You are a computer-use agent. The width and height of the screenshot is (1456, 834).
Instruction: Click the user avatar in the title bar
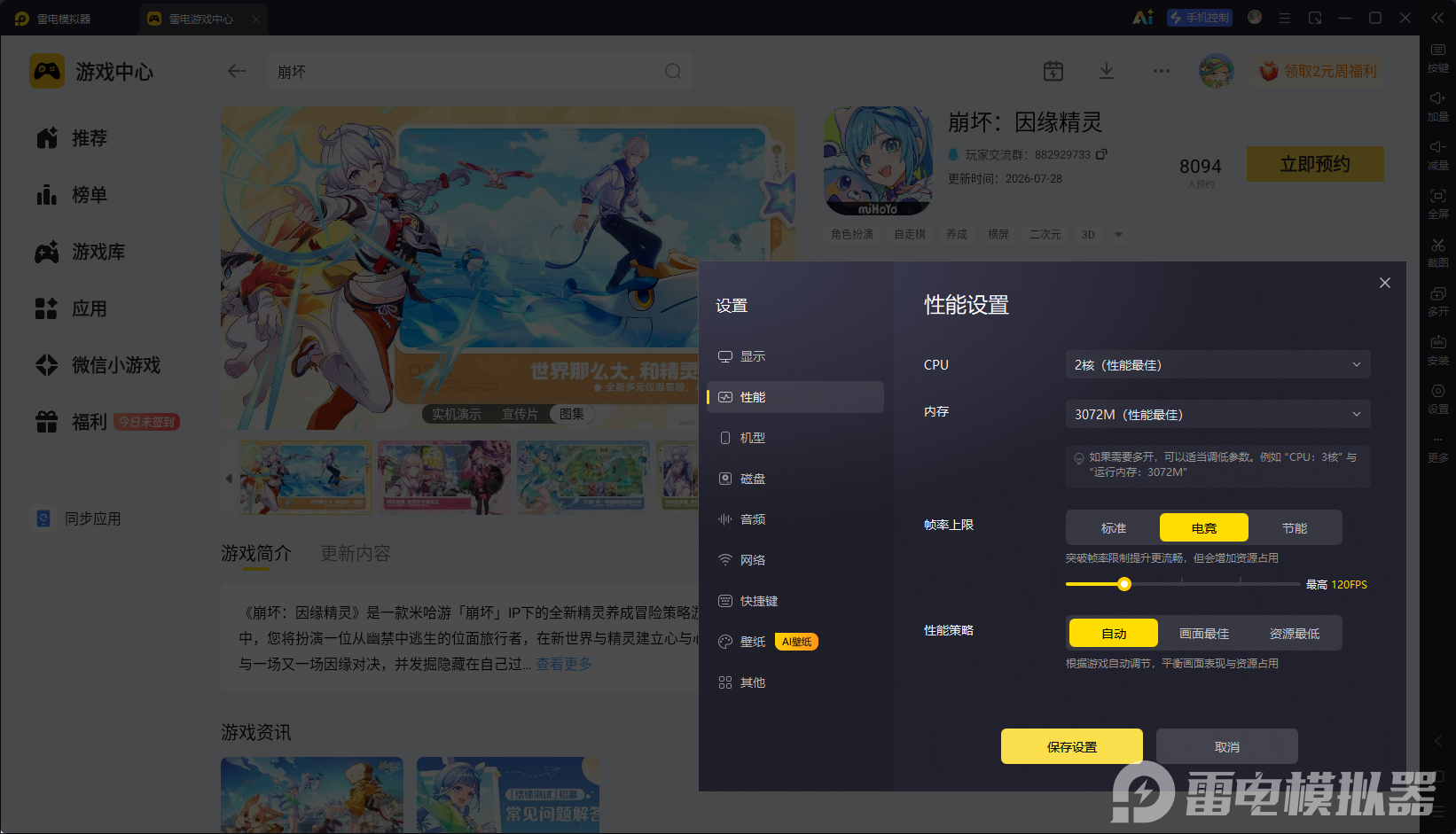pos(1255,17)
